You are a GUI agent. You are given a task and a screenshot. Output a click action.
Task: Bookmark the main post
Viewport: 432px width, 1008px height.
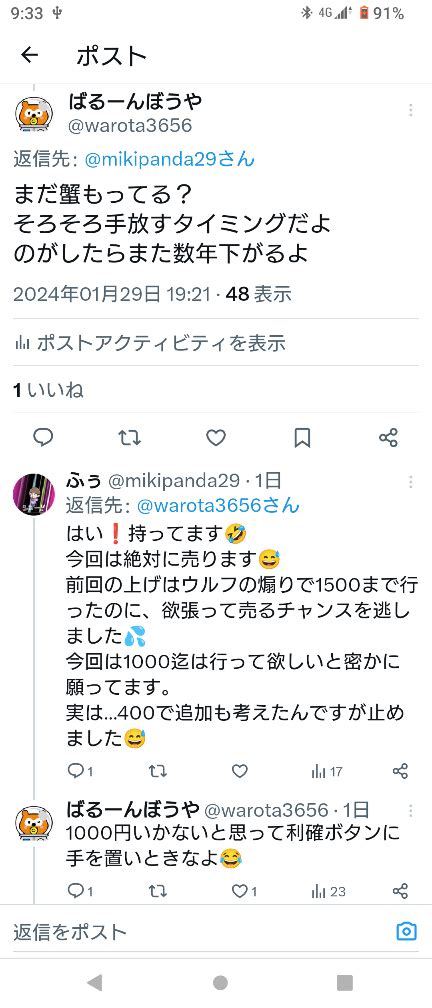point(302,438)
